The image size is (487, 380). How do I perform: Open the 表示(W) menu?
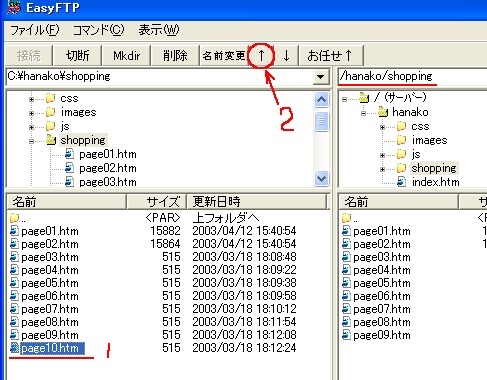159,30
